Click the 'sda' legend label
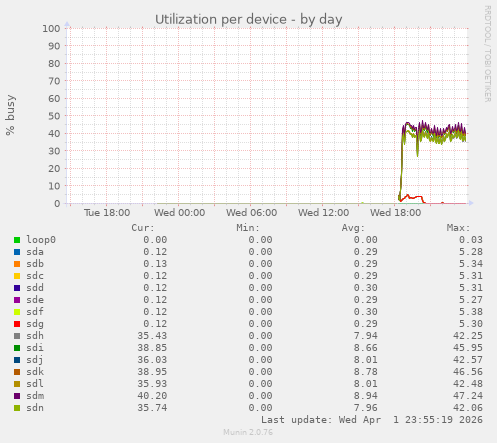Viewport: 497px width, 443px height. tap(35, 252)
